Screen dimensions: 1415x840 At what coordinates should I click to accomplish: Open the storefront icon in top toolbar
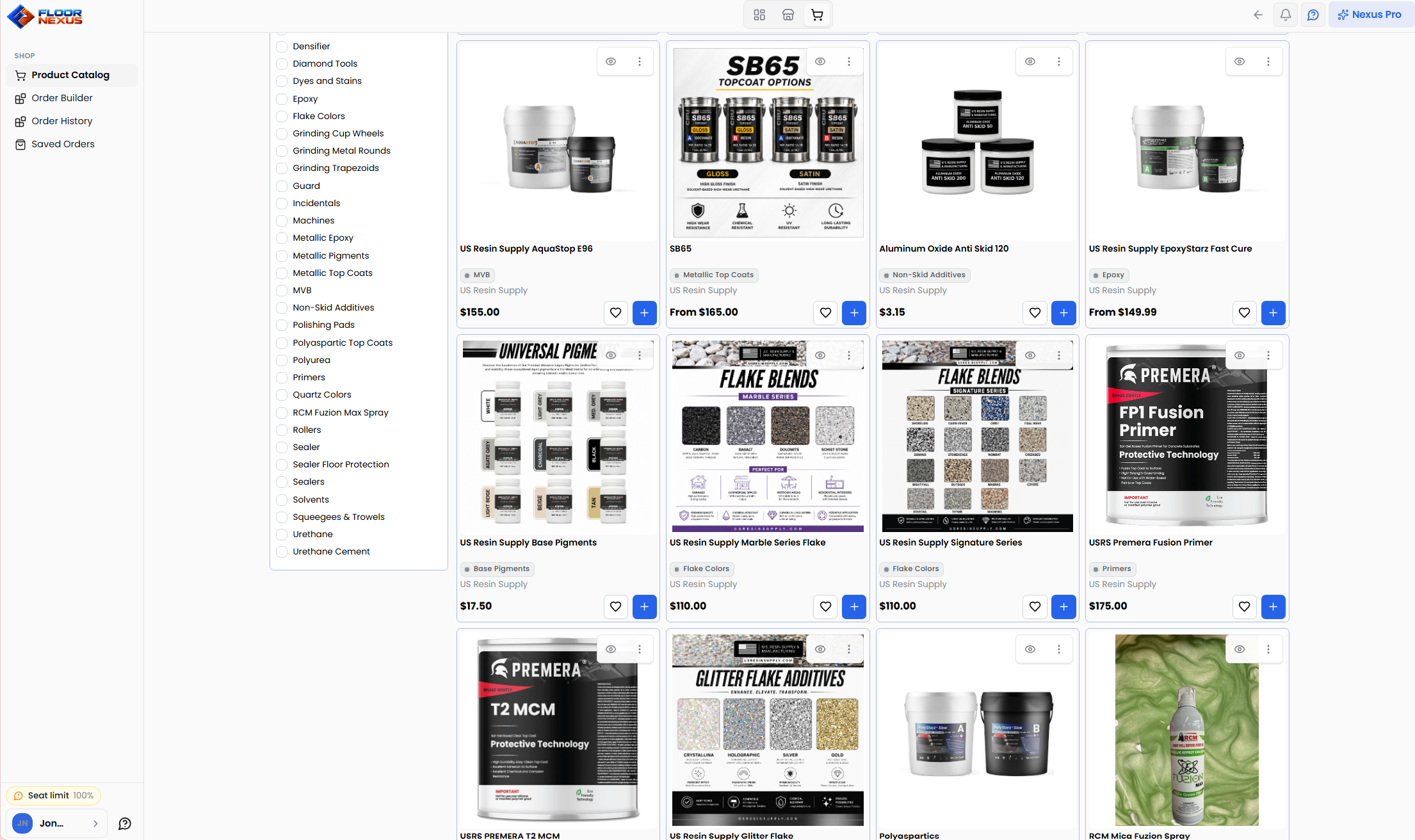pos(788,15)
